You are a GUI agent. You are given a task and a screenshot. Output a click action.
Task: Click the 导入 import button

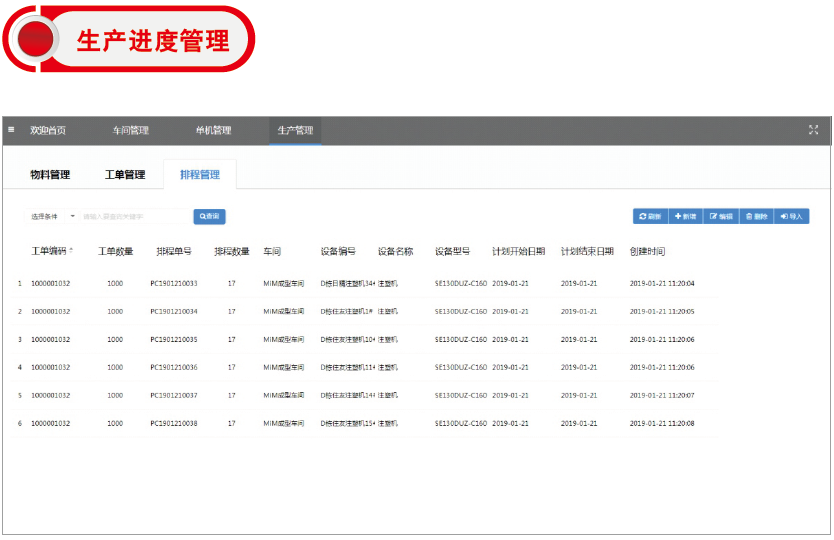pos(791,217)
